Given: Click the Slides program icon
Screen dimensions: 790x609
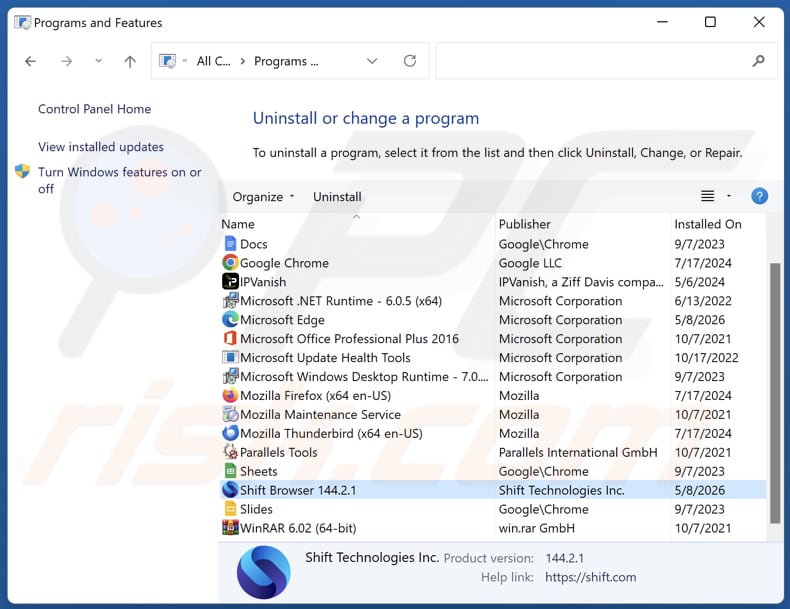Looking at the screenshot, I should coord(230,509).
